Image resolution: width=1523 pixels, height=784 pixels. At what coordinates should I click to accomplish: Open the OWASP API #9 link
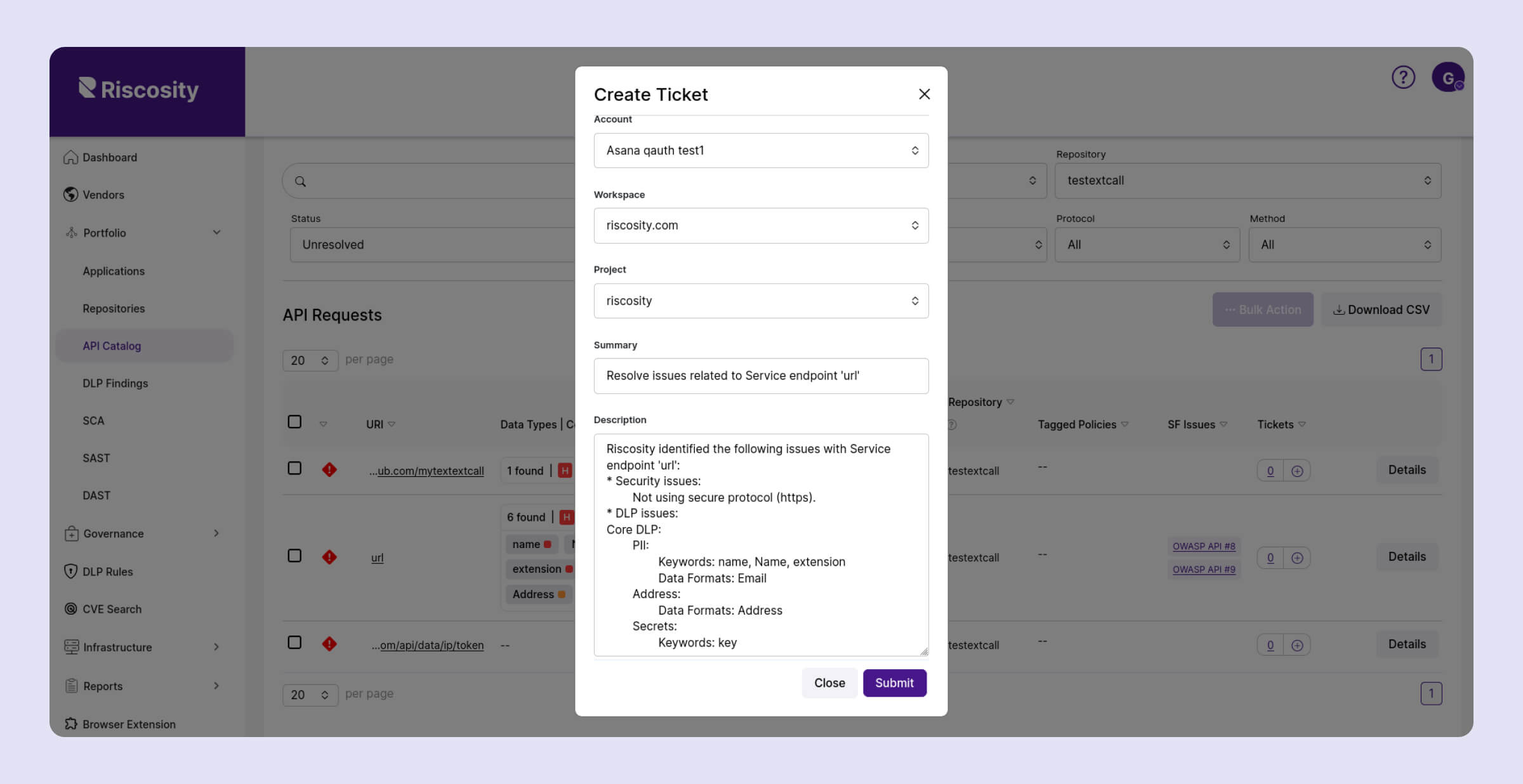click(x=1204, y=570)
